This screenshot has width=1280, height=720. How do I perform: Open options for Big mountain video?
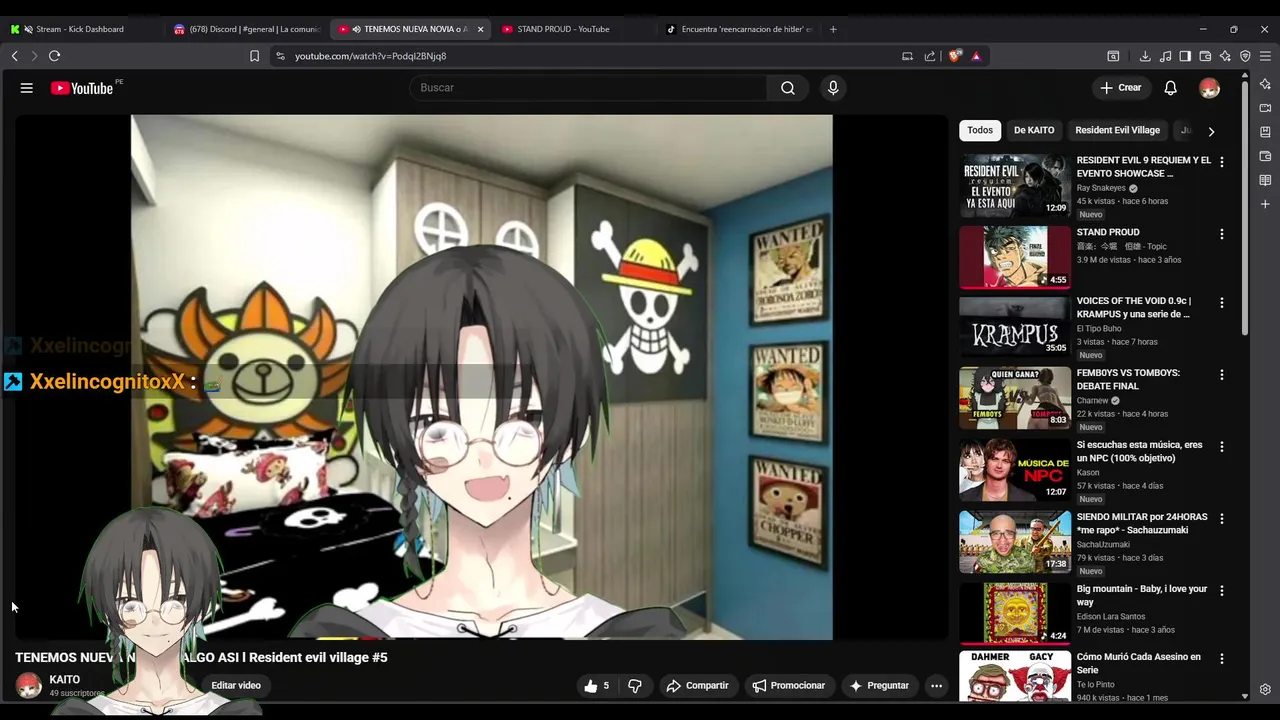click(x=1221, y=590)
